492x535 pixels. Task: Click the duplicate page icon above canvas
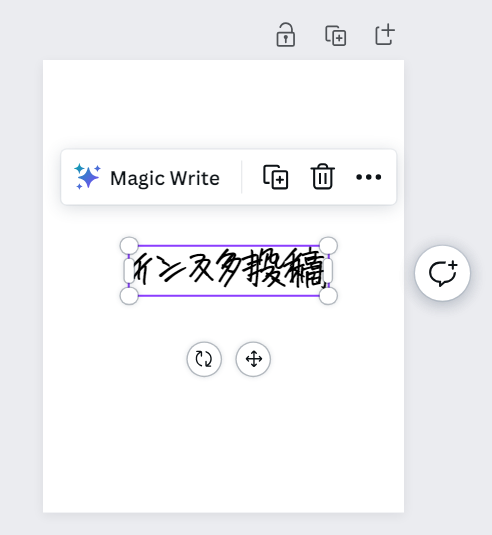pos(336,35)
